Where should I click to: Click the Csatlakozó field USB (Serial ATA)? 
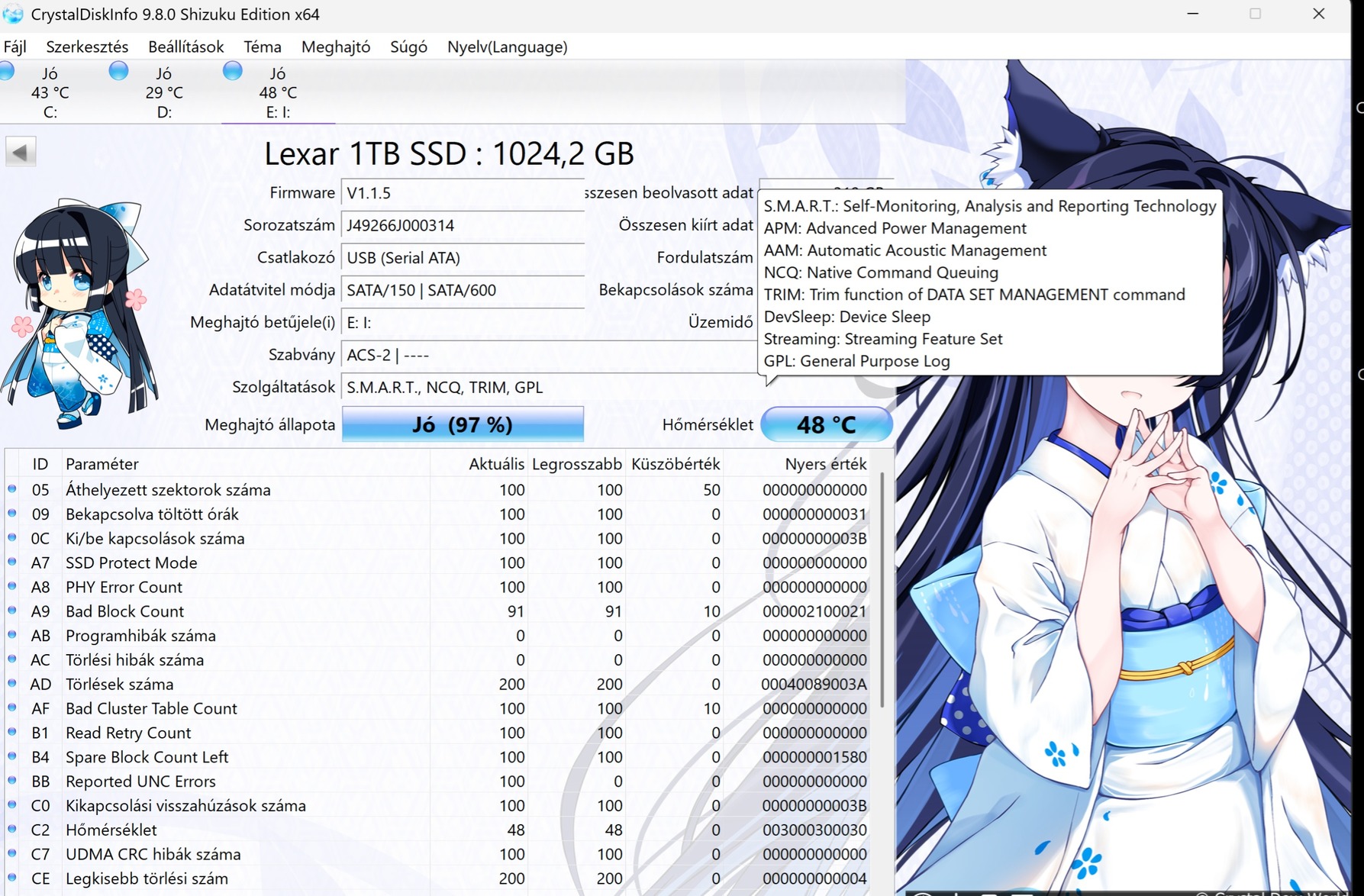point(463,258)
